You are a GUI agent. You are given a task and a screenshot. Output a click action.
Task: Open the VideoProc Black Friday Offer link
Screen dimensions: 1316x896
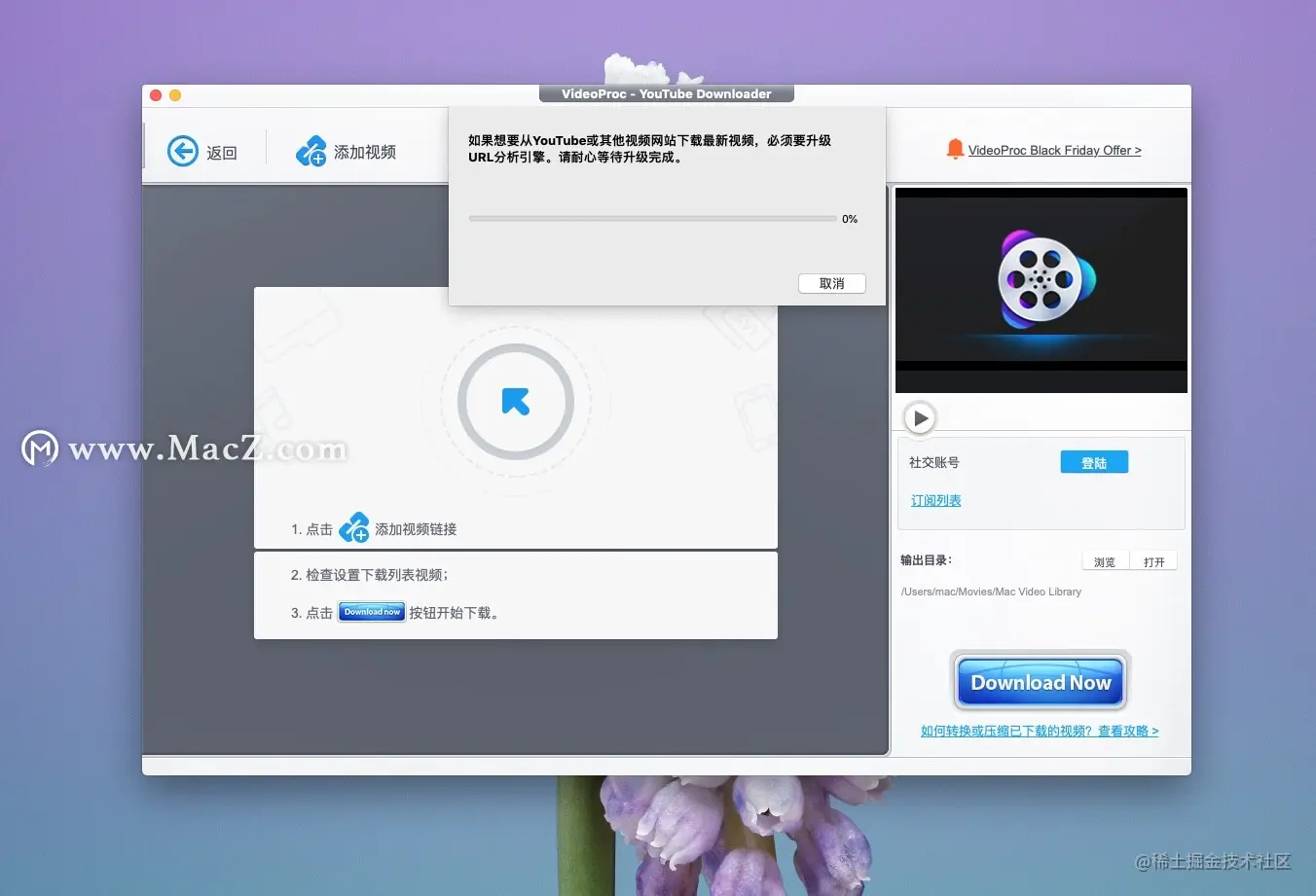(1054, 151)
